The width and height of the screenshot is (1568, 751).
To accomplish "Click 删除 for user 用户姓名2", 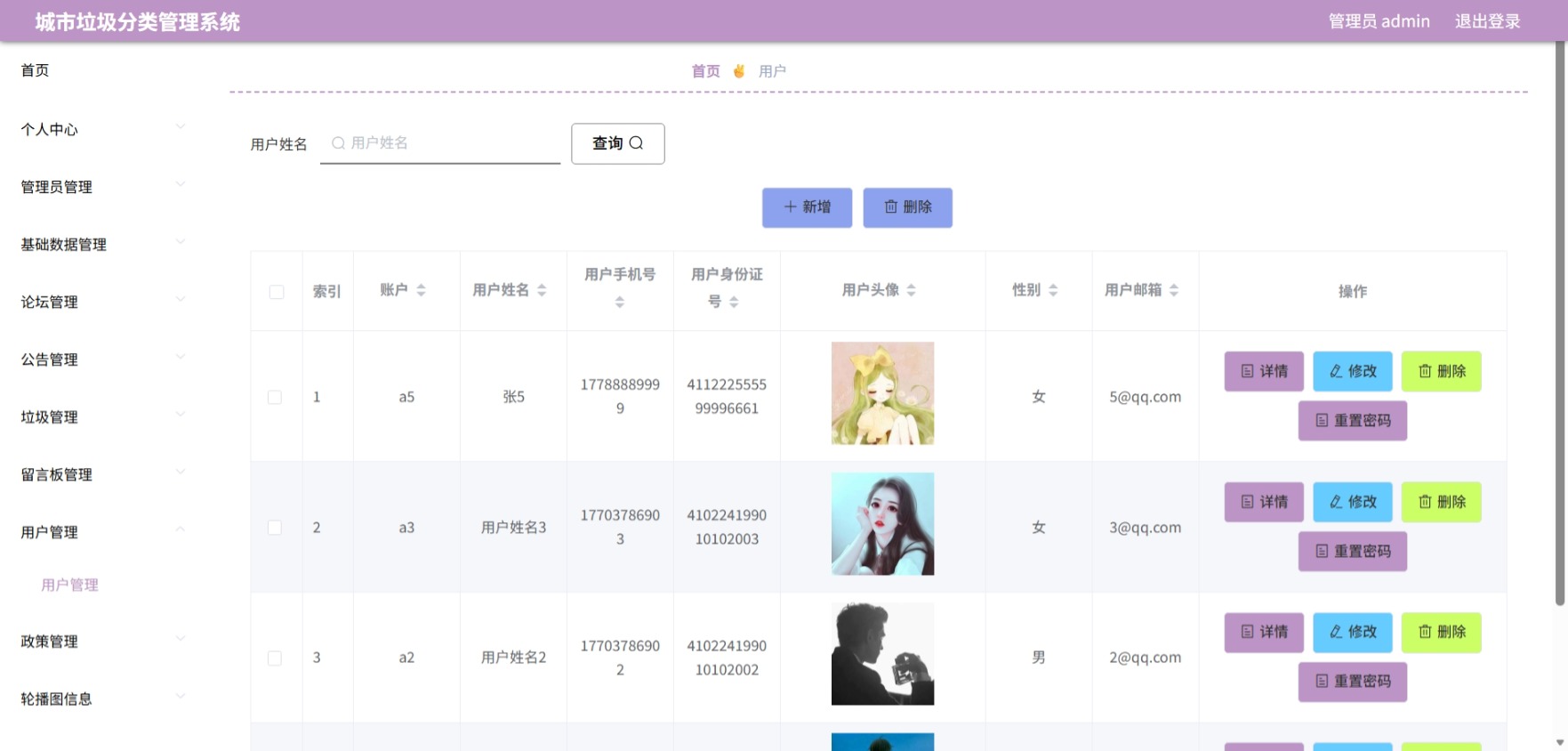I will tap(1442, 632).
